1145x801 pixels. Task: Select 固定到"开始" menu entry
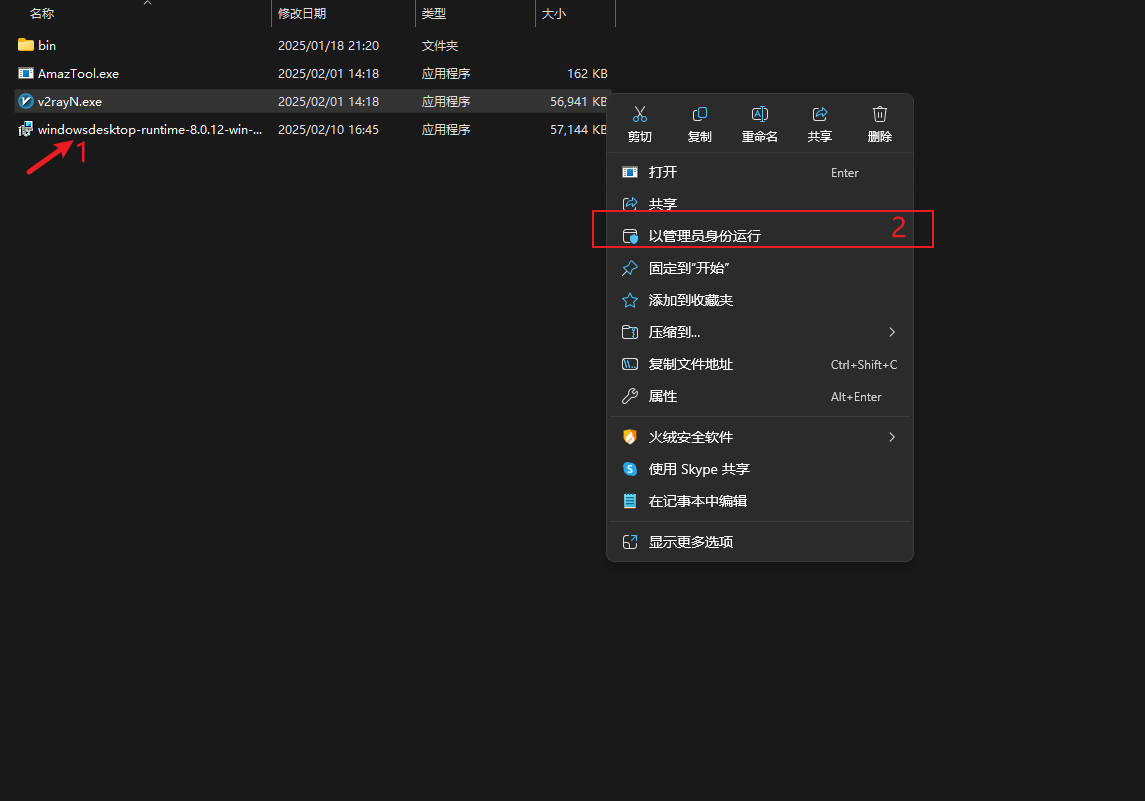pos(688,268)
